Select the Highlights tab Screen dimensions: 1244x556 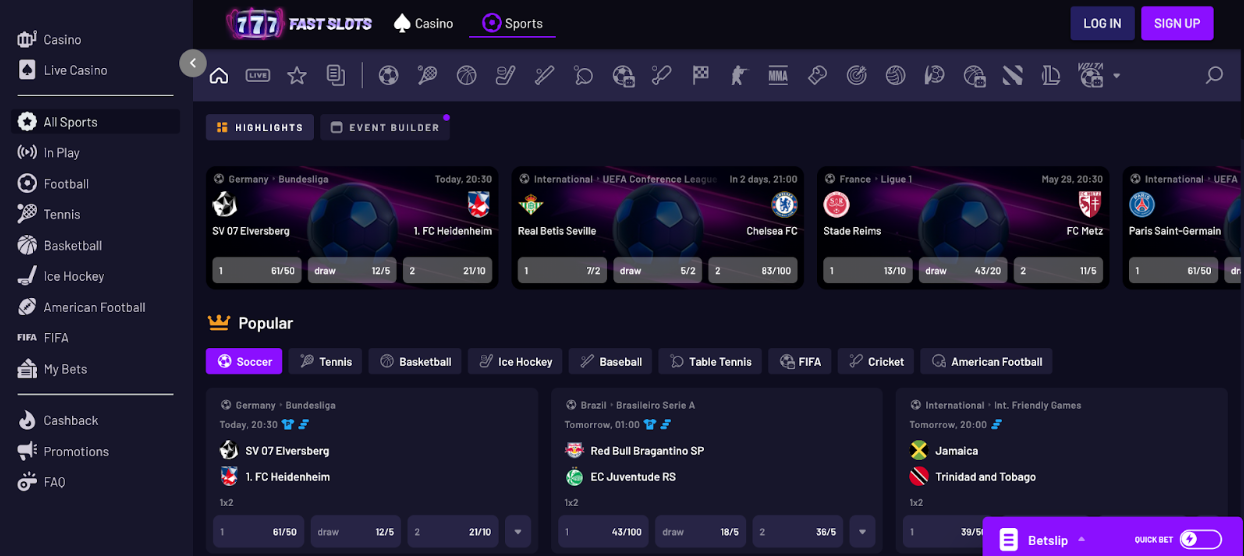[x=260, y=127]
